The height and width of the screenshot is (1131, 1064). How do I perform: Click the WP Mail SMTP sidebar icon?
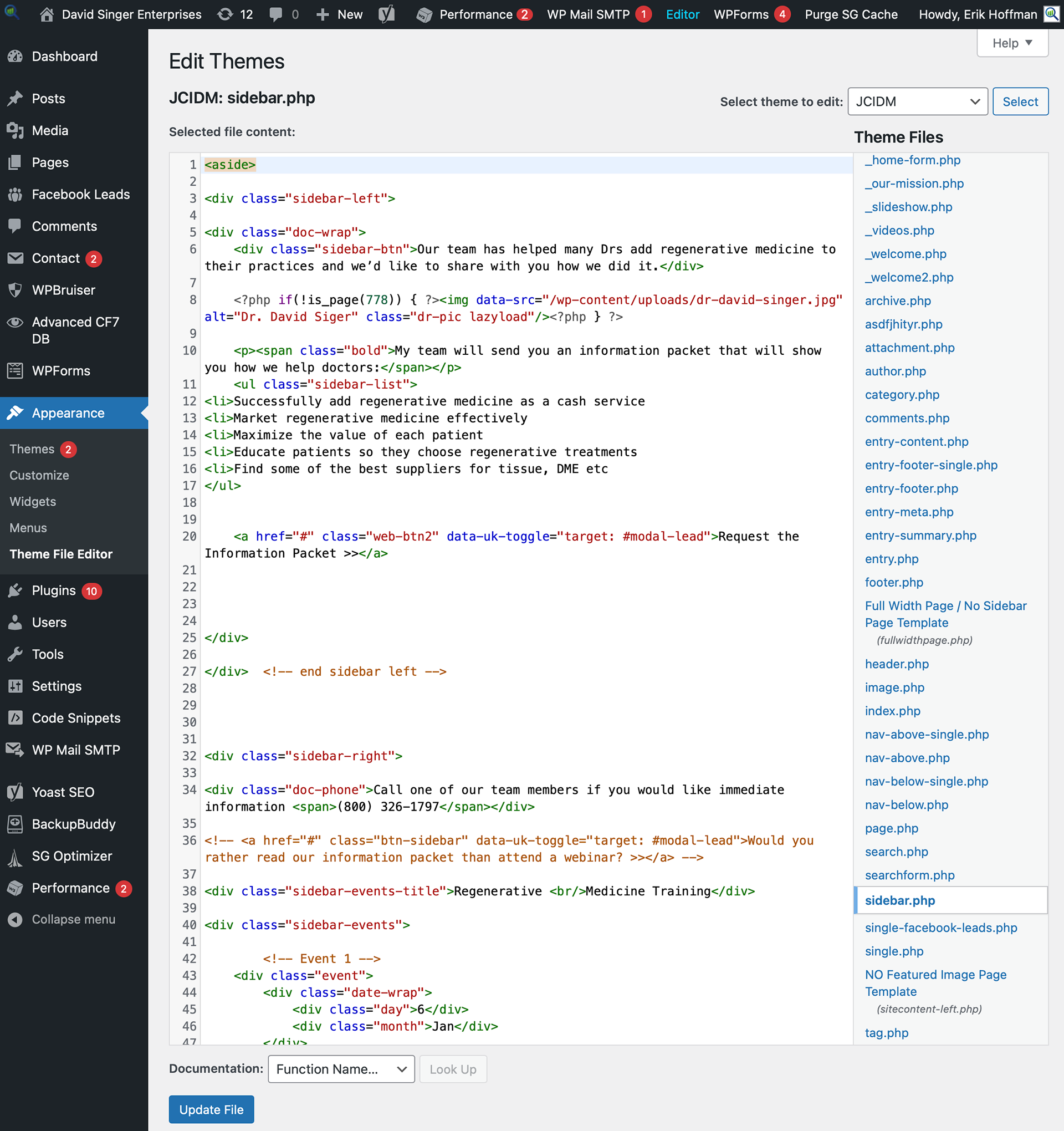[x=16, y=750]
